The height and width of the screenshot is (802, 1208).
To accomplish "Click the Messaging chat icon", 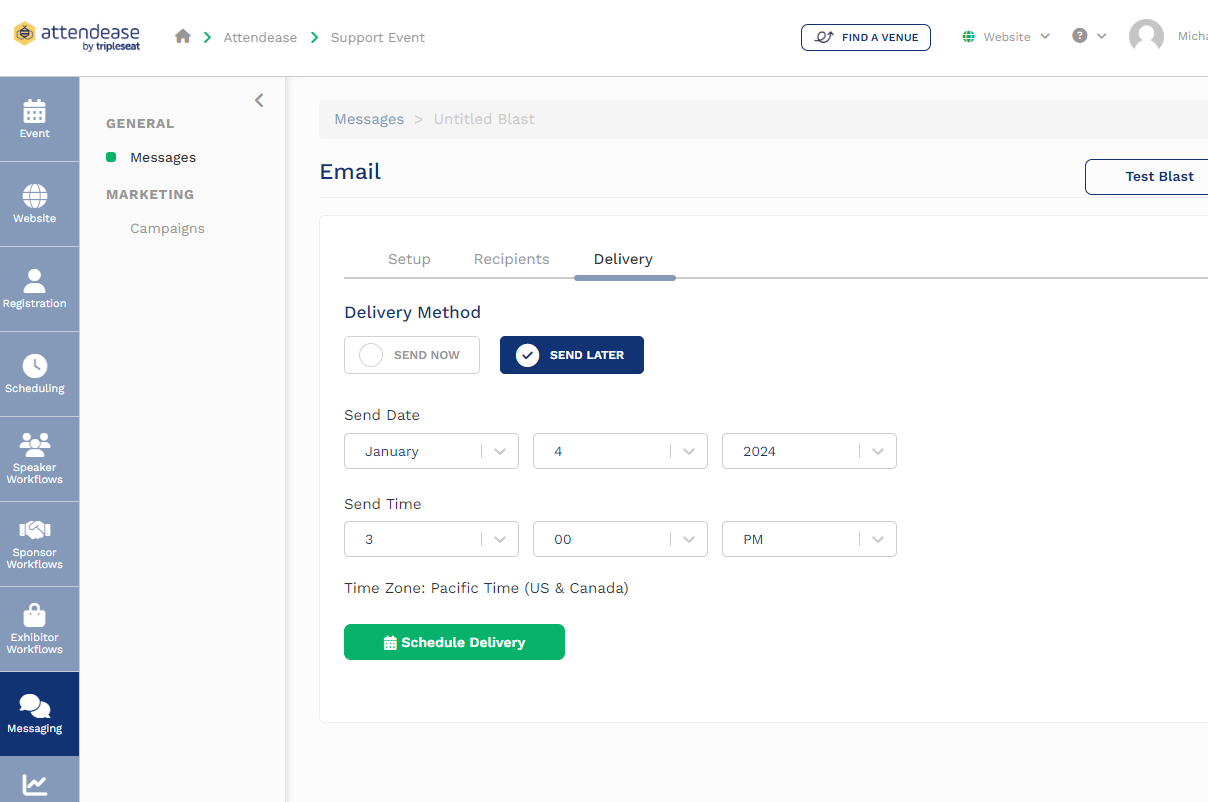I will point(34,713).
